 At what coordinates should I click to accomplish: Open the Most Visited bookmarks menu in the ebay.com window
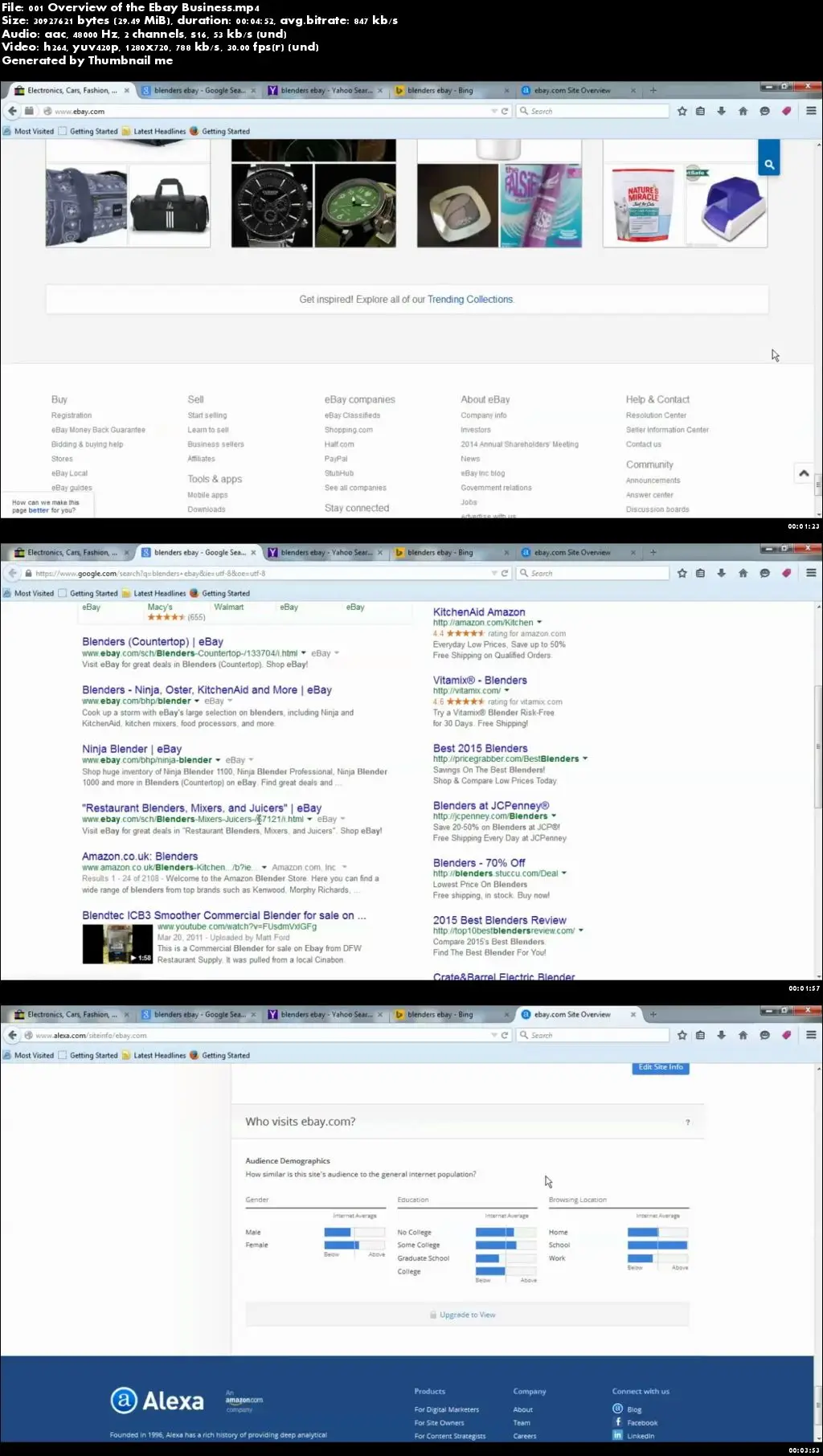(29, 131)
